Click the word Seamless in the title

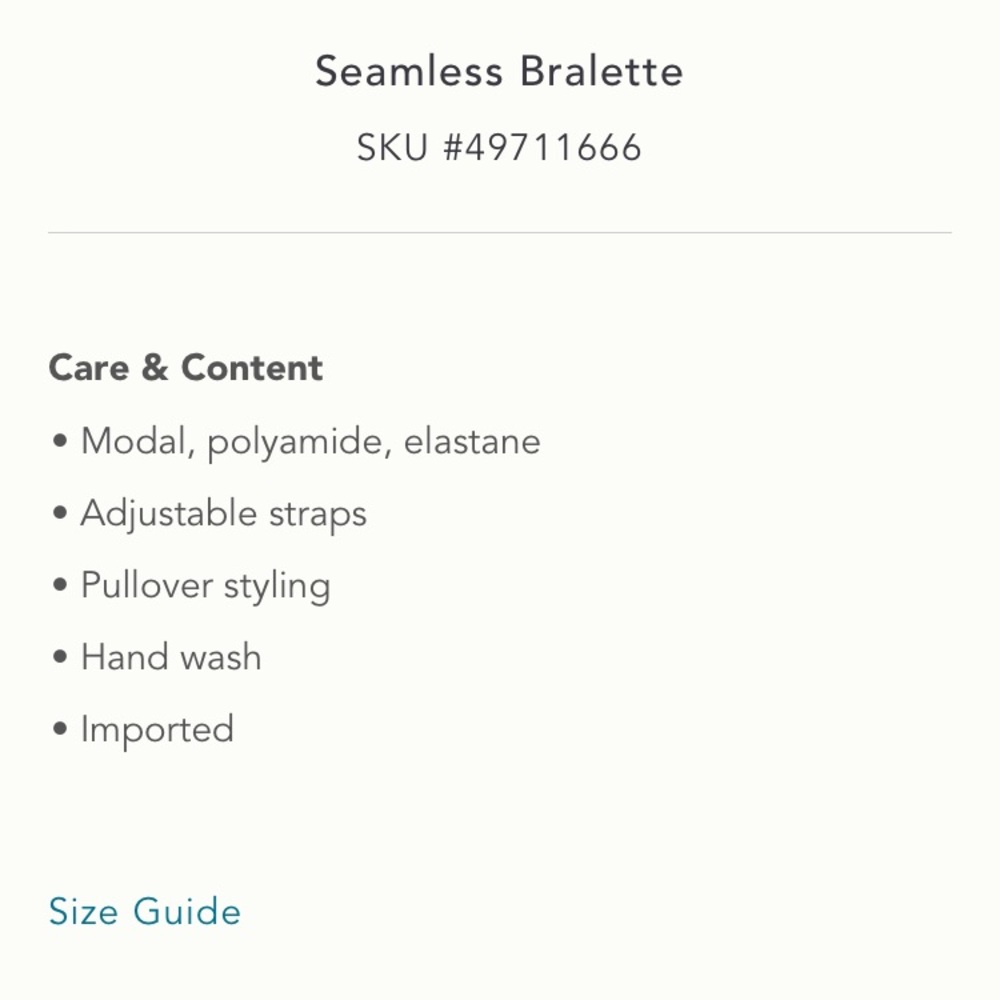click(408, 72)
